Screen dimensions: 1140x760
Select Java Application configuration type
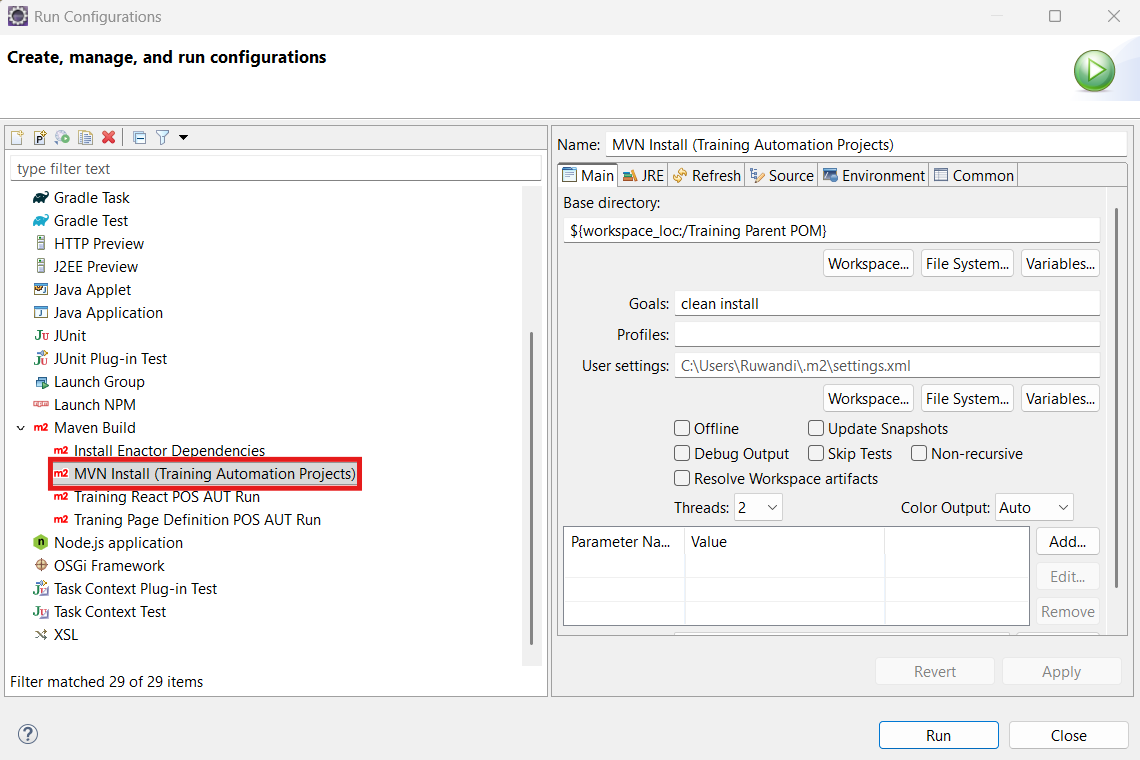coord(108,313)
